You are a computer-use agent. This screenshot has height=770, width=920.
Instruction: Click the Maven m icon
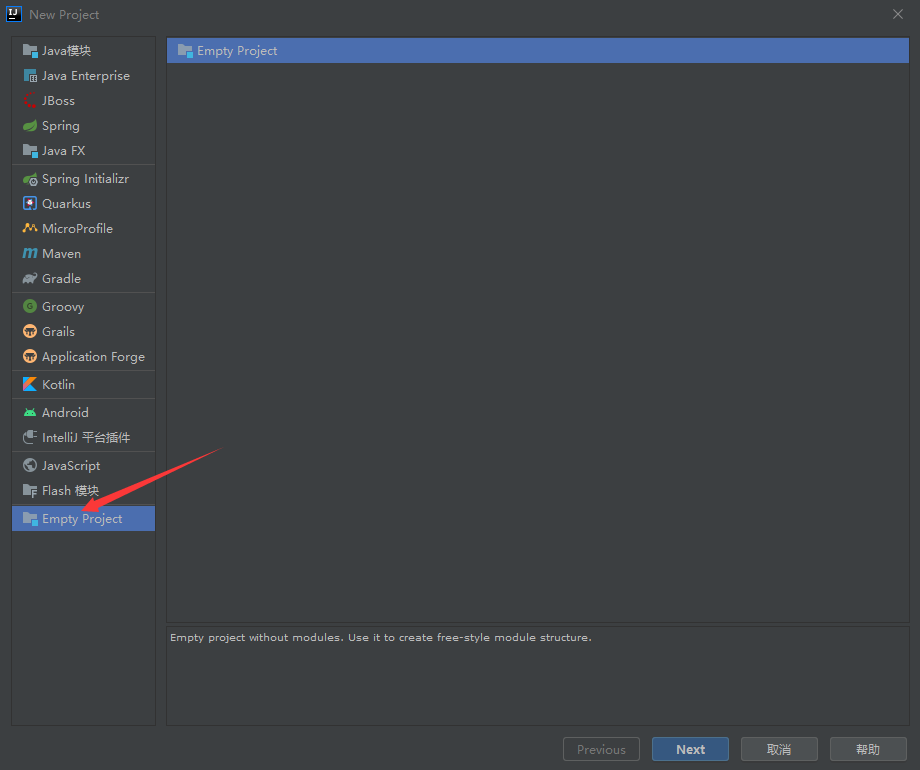[30, 254]
